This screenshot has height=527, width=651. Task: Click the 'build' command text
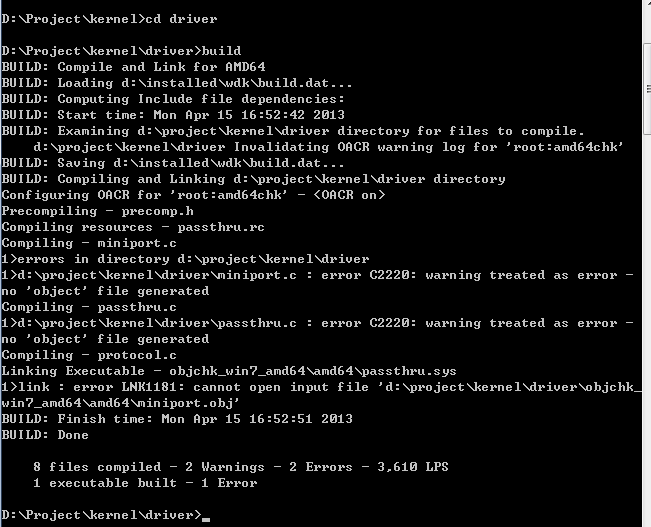click(221, 51)
